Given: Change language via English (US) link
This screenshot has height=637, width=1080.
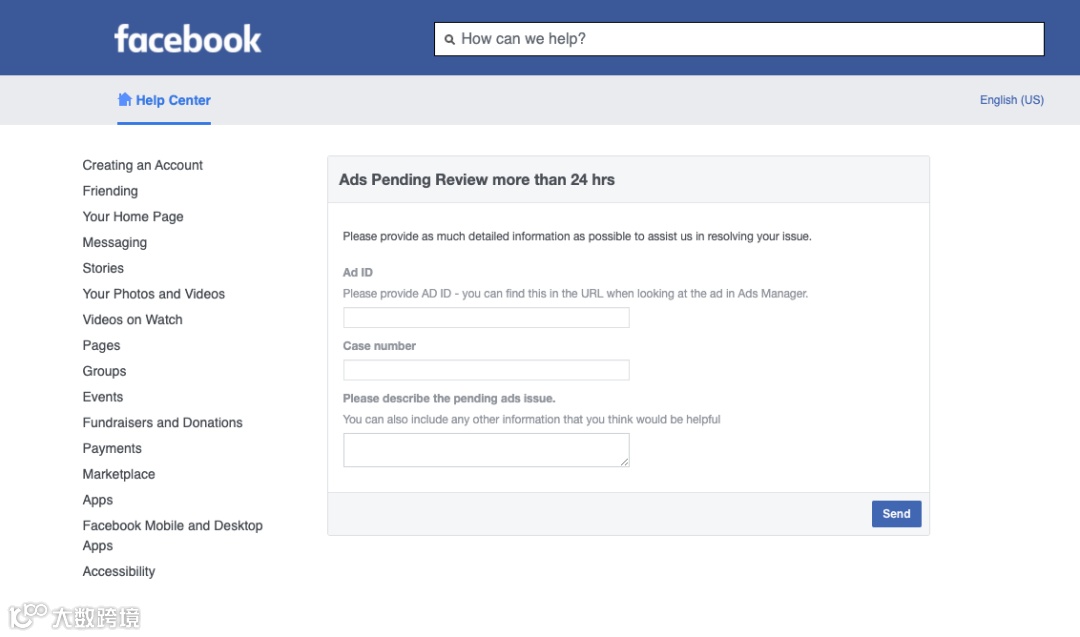Looking at the screenshot, I should (x=1012, y=100).
